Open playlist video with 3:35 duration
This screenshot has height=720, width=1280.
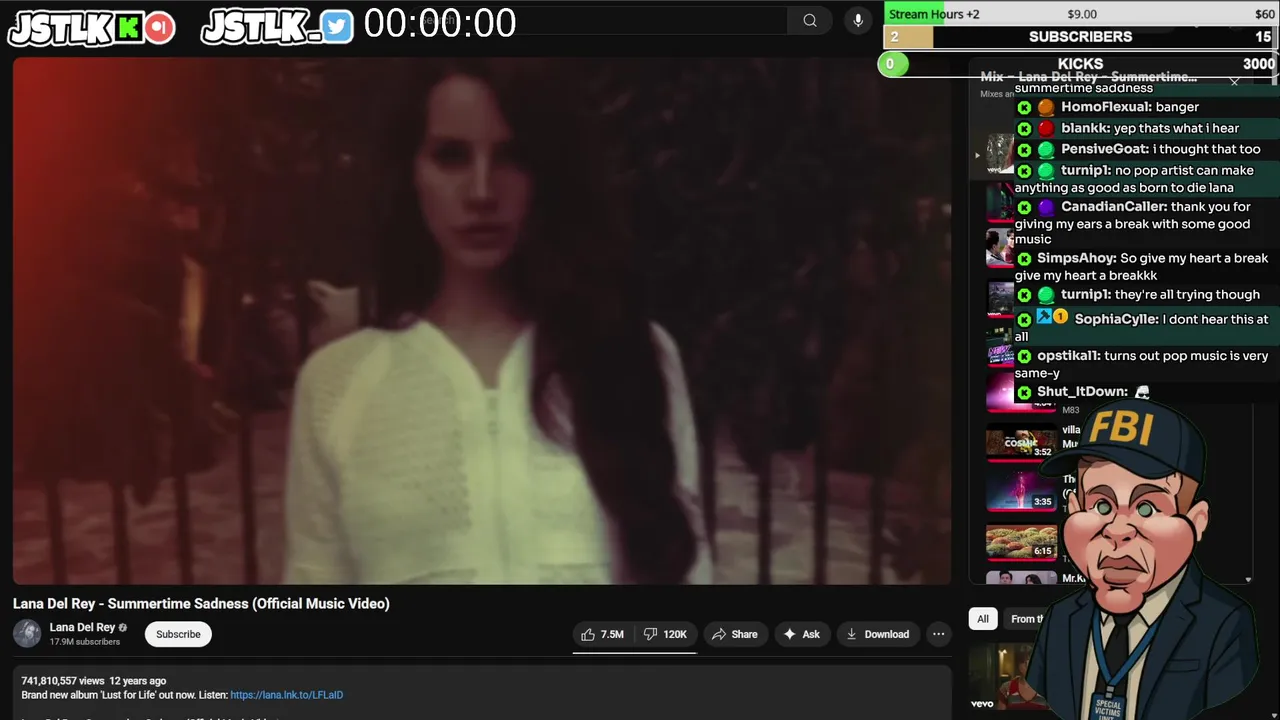[1021, 490]
